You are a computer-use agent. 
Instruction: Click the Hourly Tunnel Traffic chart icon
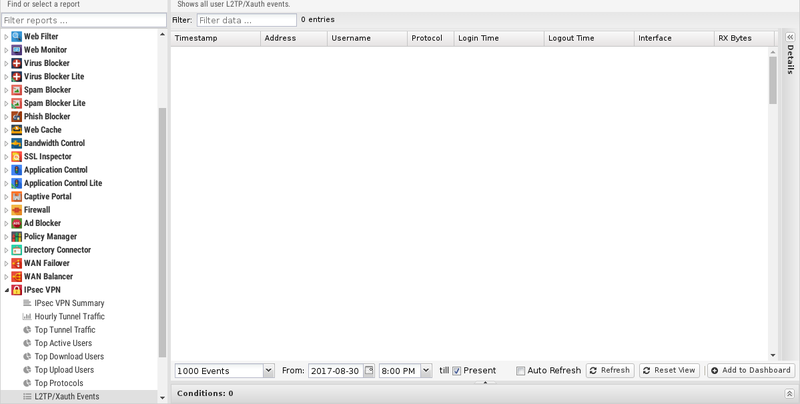pyautogui.click(x=27, y=316)
